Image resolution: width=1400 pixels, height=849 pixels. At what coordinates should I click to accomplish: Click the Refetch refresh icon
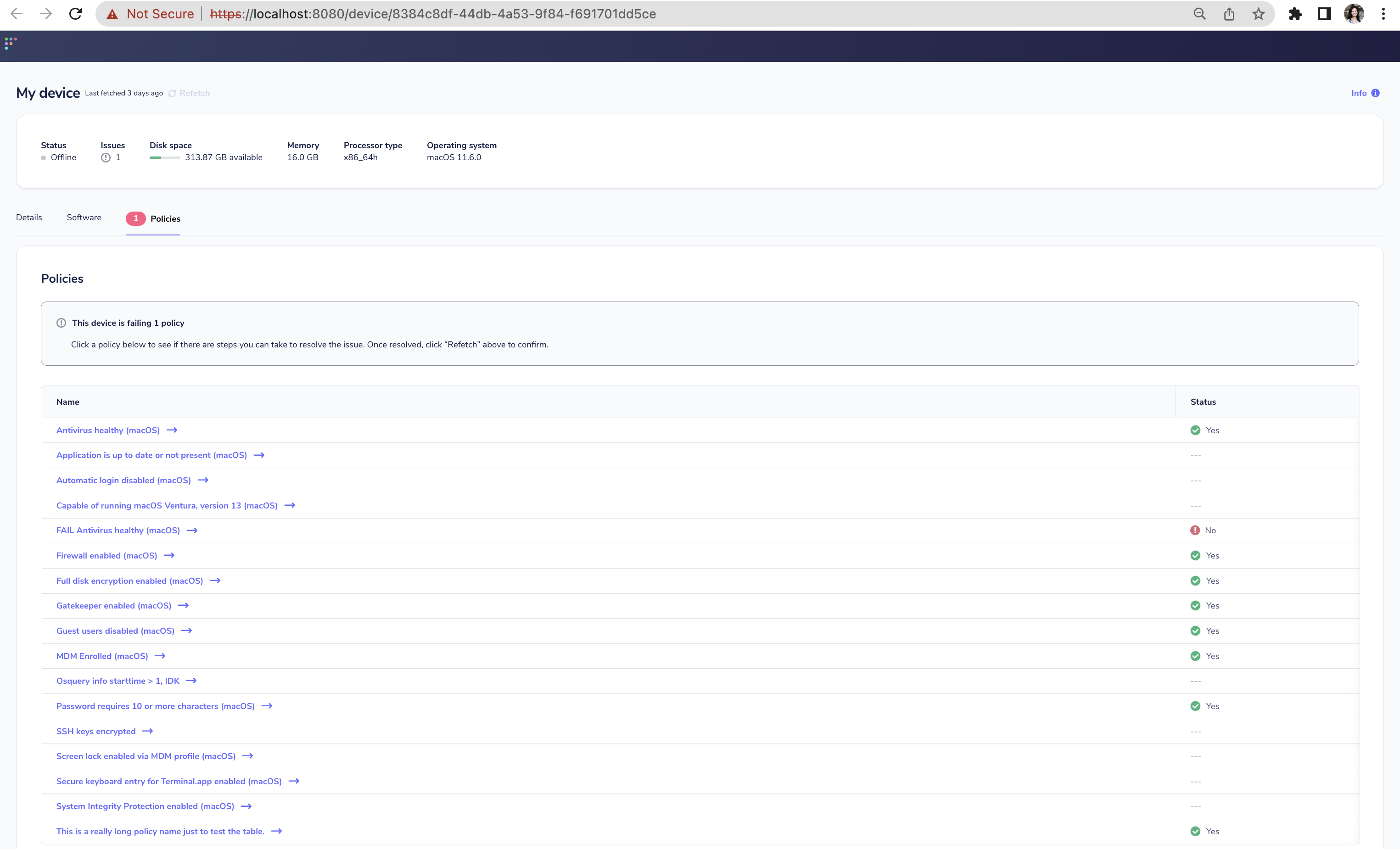pos(172,93)
